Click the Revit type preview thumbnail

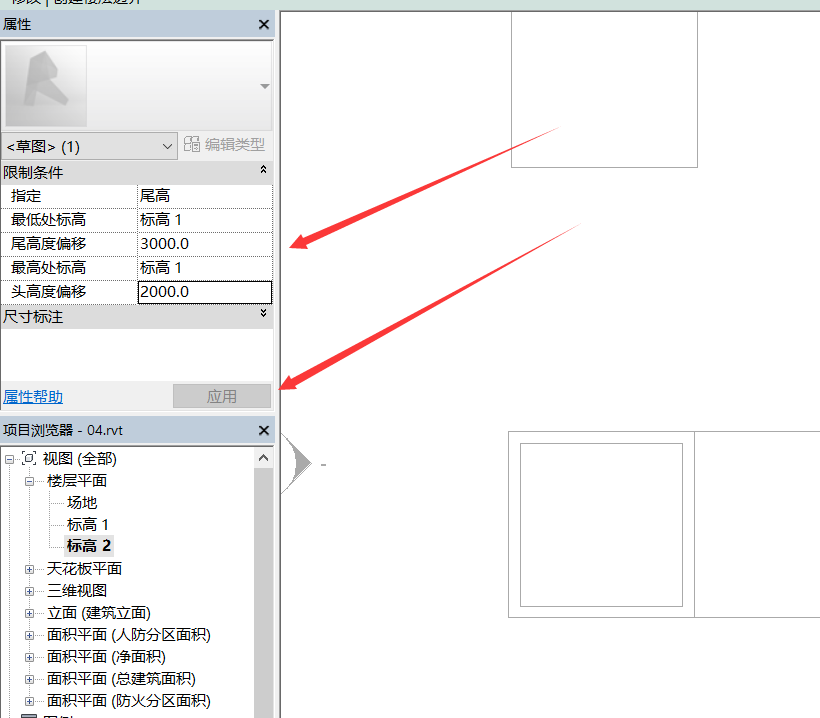[x=46, y=86]
